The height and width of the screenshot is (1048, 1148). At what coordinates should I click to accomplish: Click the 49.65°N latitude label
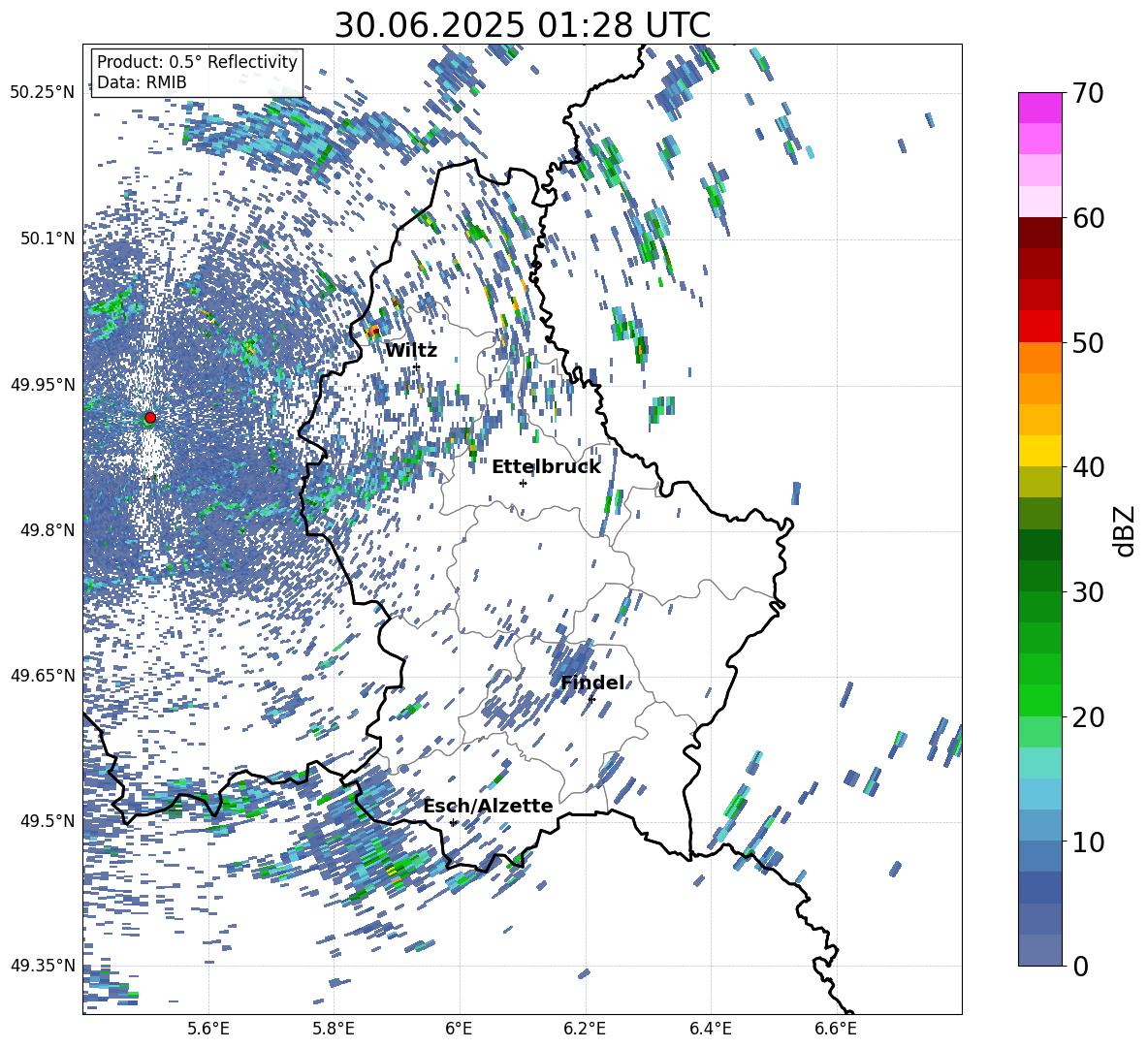pos(43,675)
